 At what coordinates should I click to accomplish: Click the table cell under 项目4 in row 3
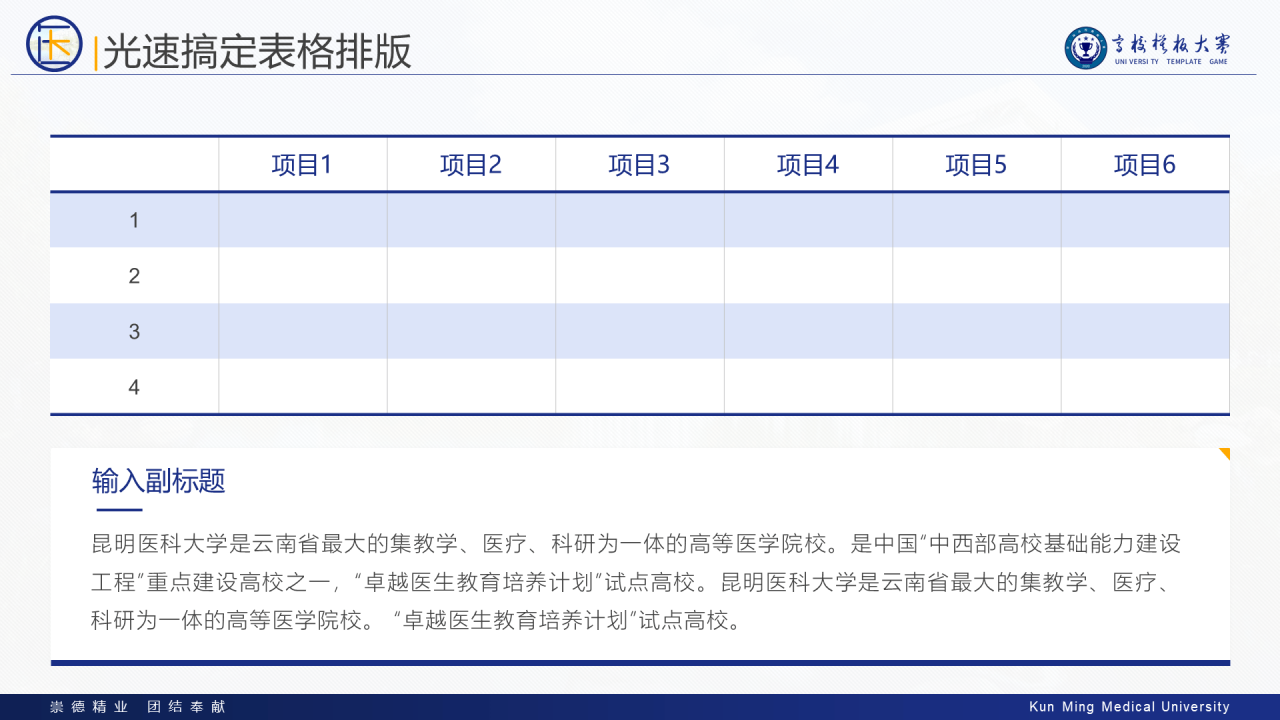808,331
